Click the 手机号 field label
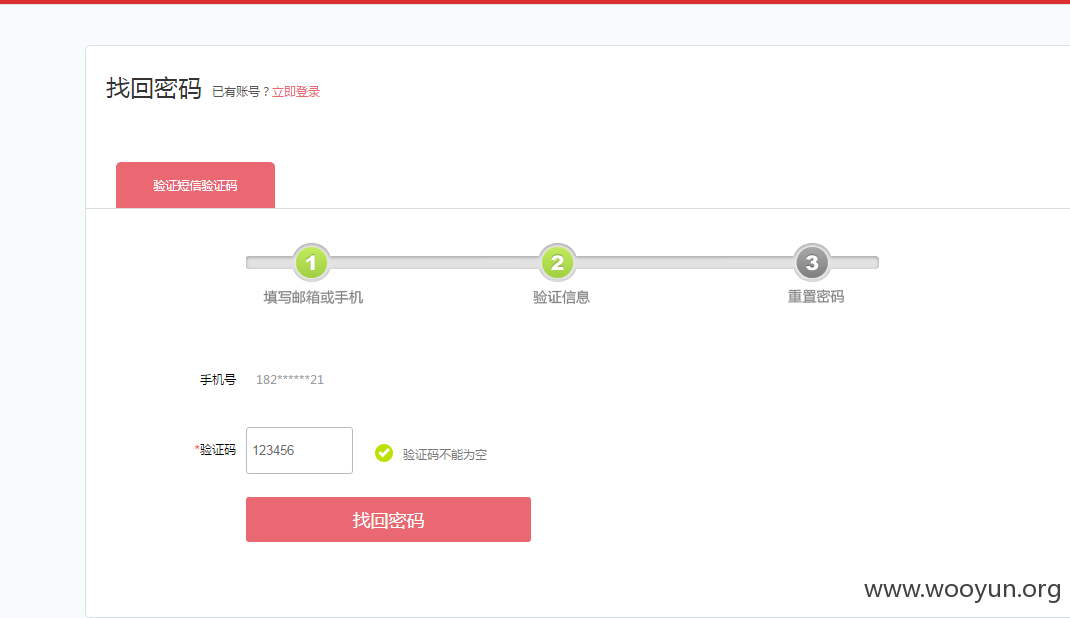The height and width of the screenshot is (618, 1070). point(218,380)
